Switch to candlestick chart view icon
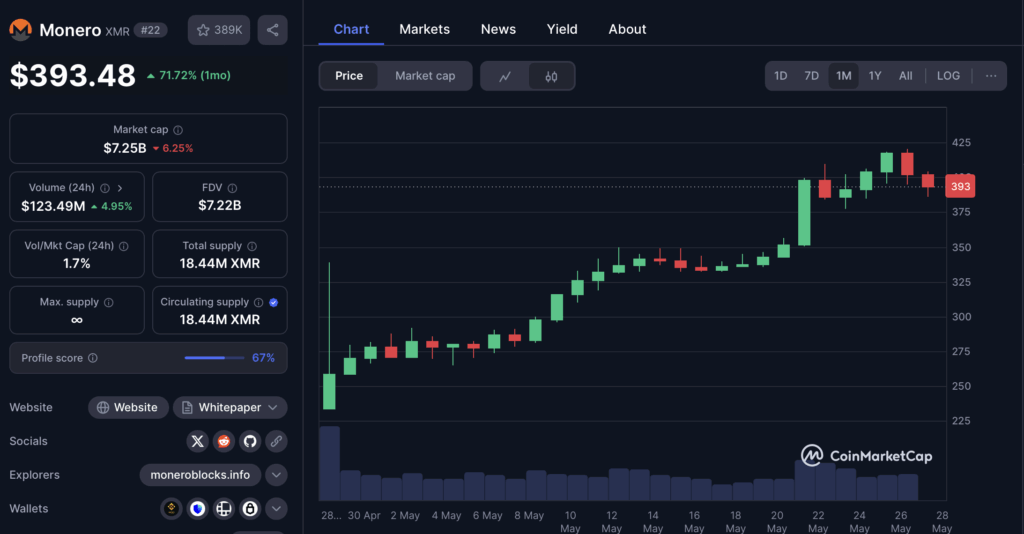This screenshot has height=534, width=1024. [551, 76]
